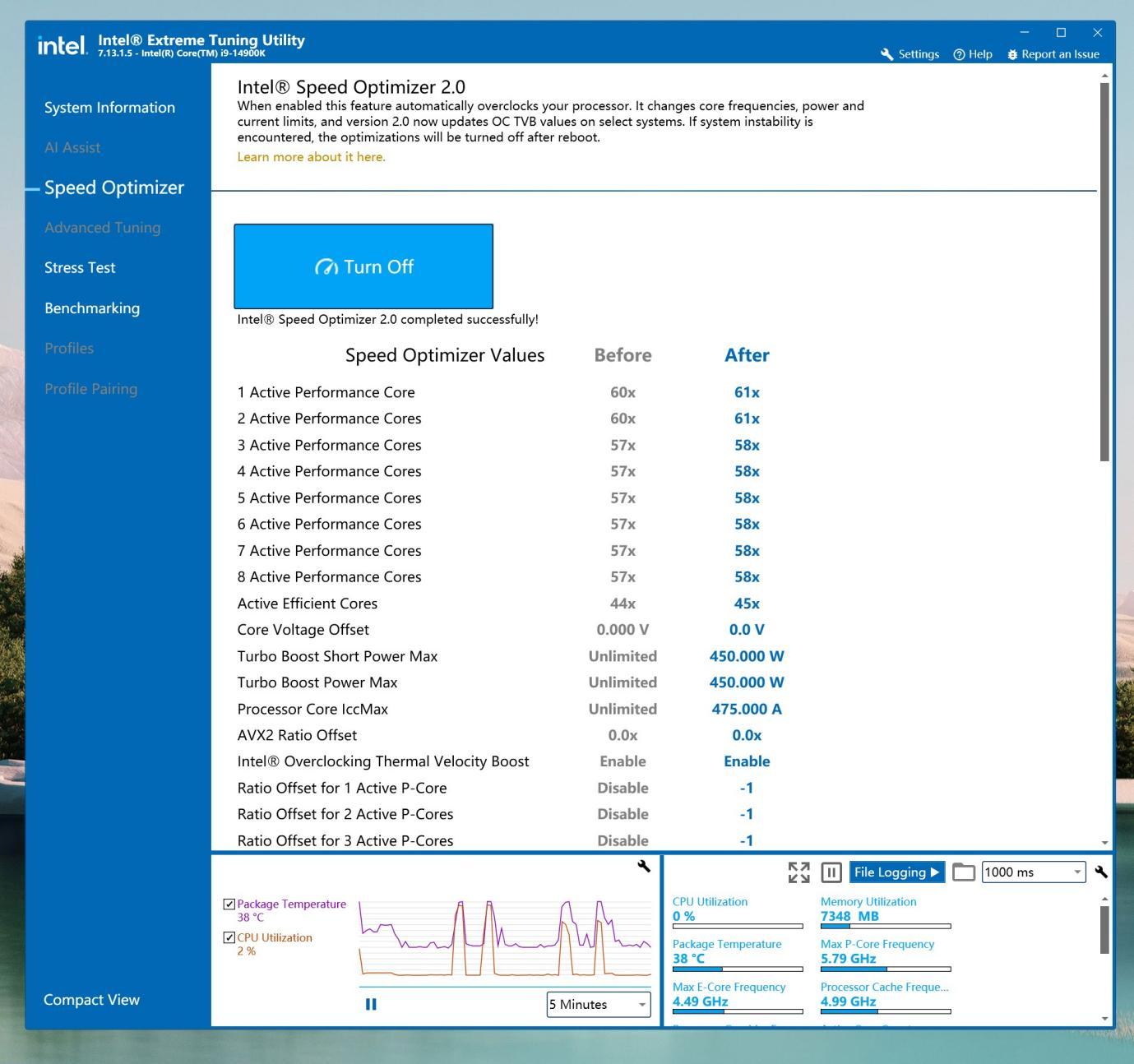
Task: Pause the graph with the blue pause icon
Action: 371,1004
